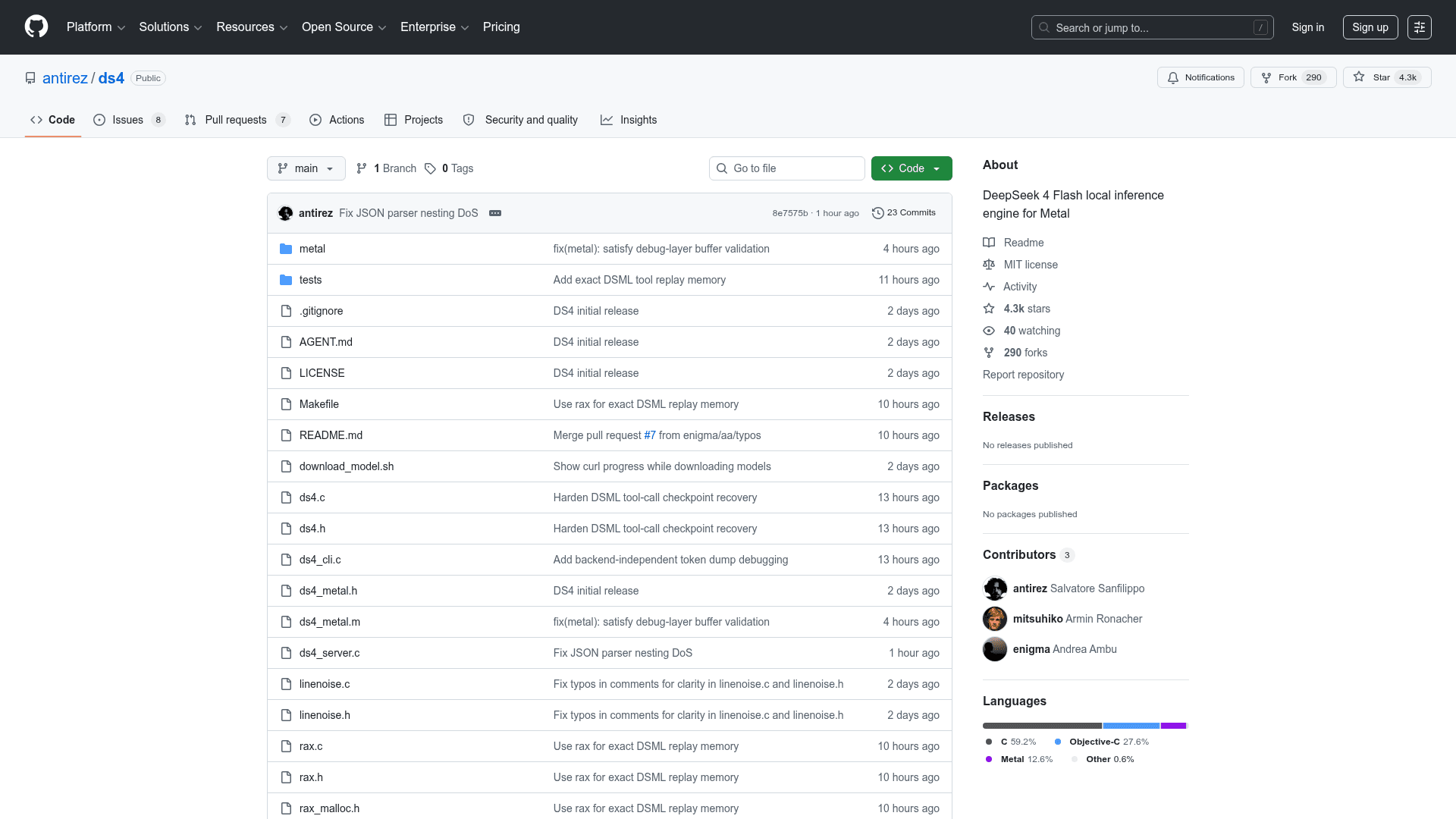This screenshot has width=1456, height=819.
Task: Click the stars icon in About
Action: [x=989, y=309]
